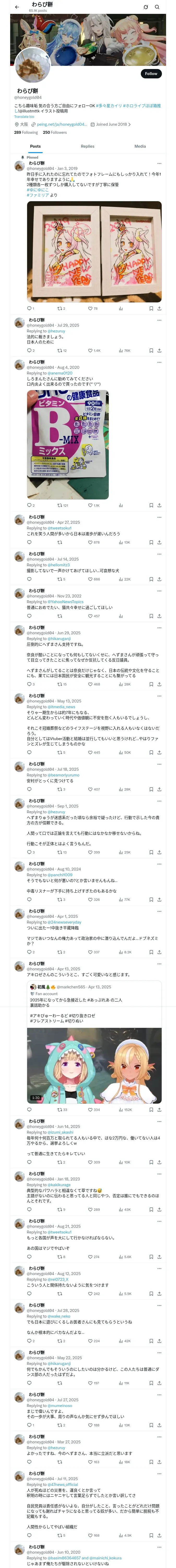The height and width of the screenshot is (1568, 176).
Task: Open search from the profile header
Action: 157,7
